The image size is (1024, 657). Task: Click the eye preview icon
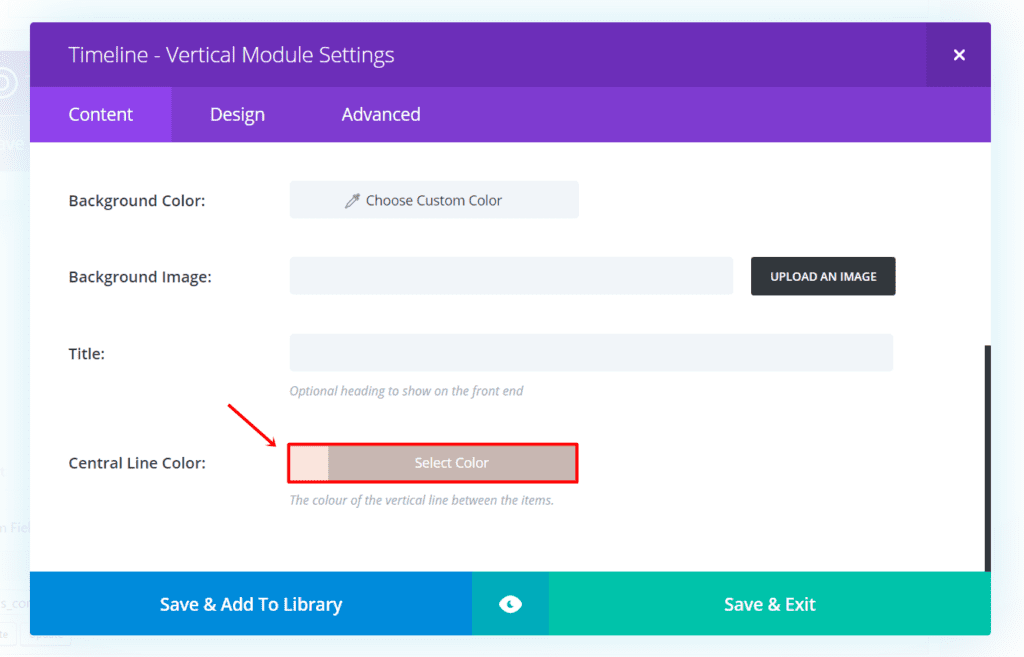pyautogui.click(x=510, y=604)
